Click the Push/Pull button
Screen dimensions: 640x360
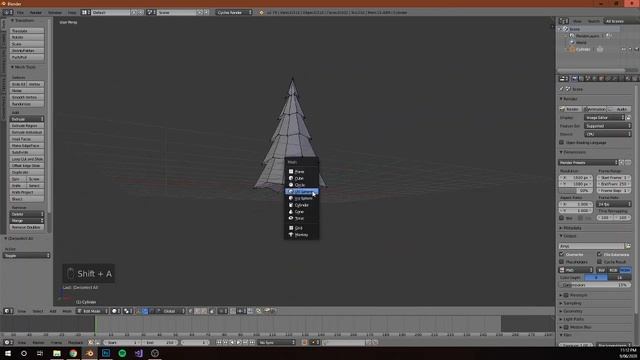pyautogui.click(x=27, y=57)
